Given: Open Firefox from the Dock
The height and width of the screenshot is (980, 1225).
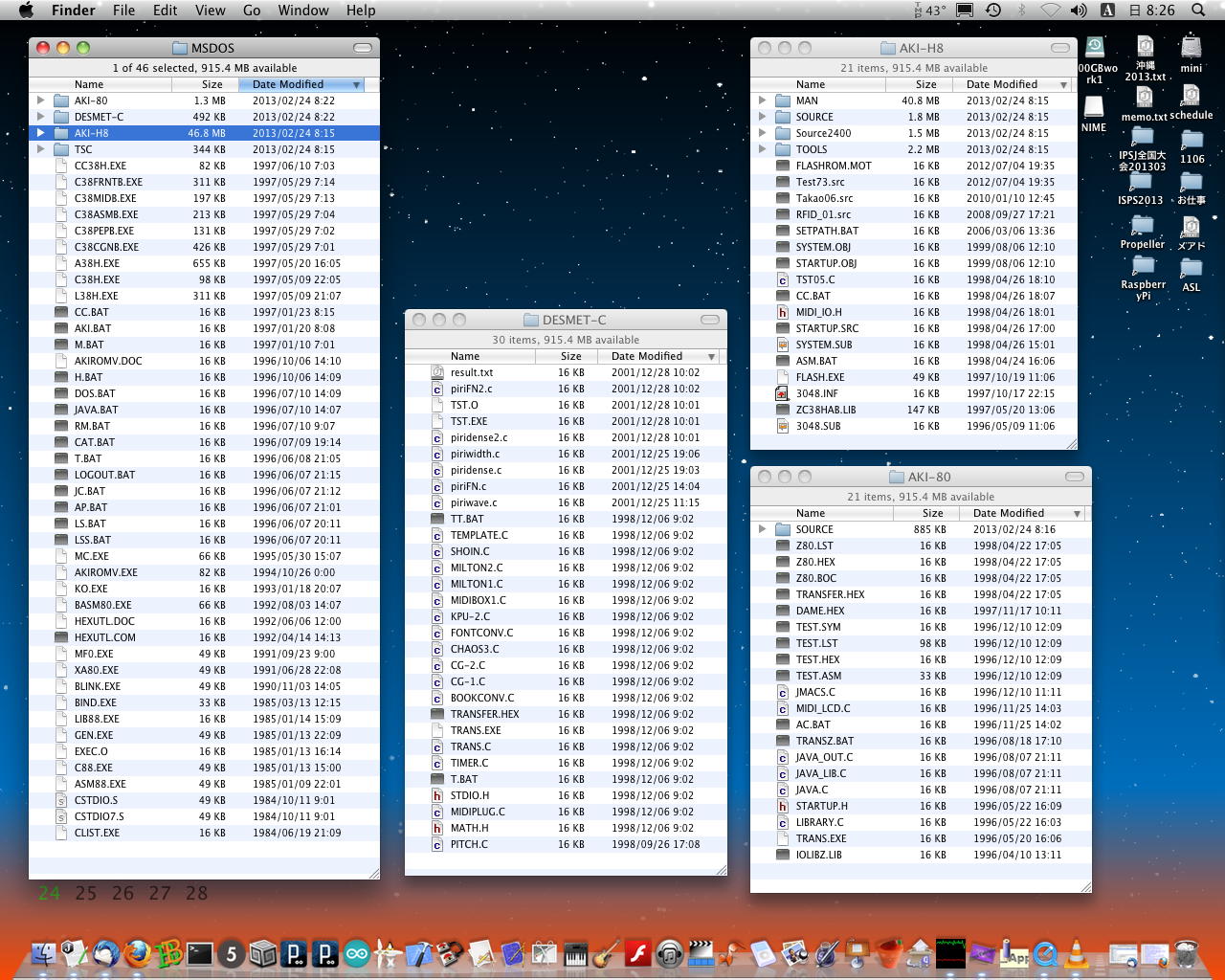Looking at the screenshot, I should click(137, 953).
